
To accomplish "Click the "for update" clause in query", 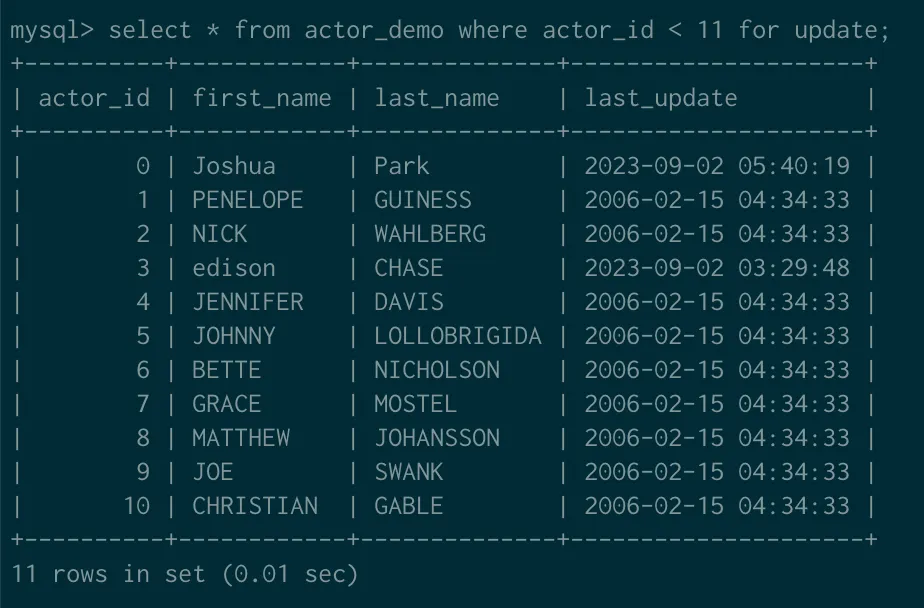I will tap(813, 30).
